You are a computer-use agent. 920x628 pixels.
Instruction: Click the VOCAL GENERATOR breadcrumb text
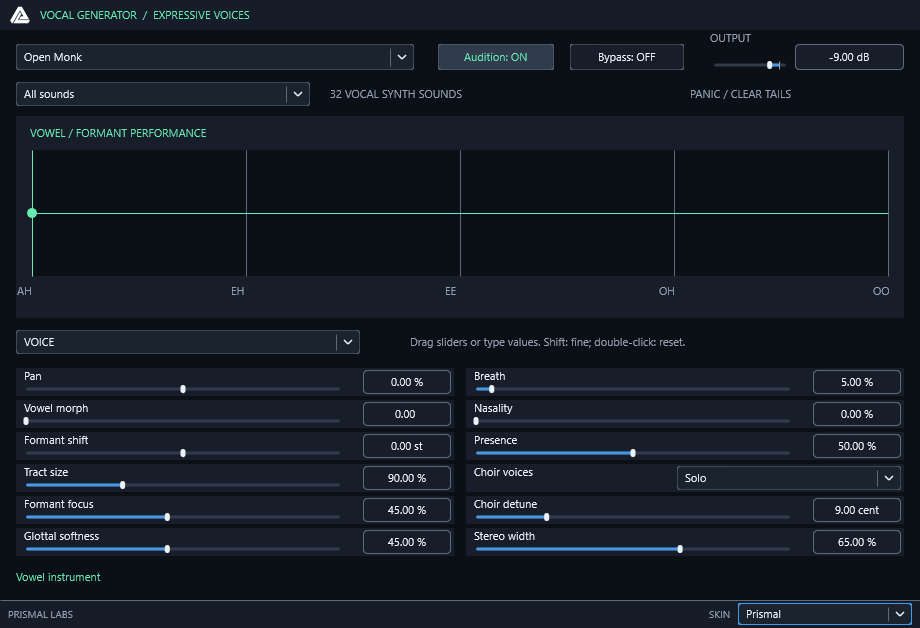(x=88, y=15)
